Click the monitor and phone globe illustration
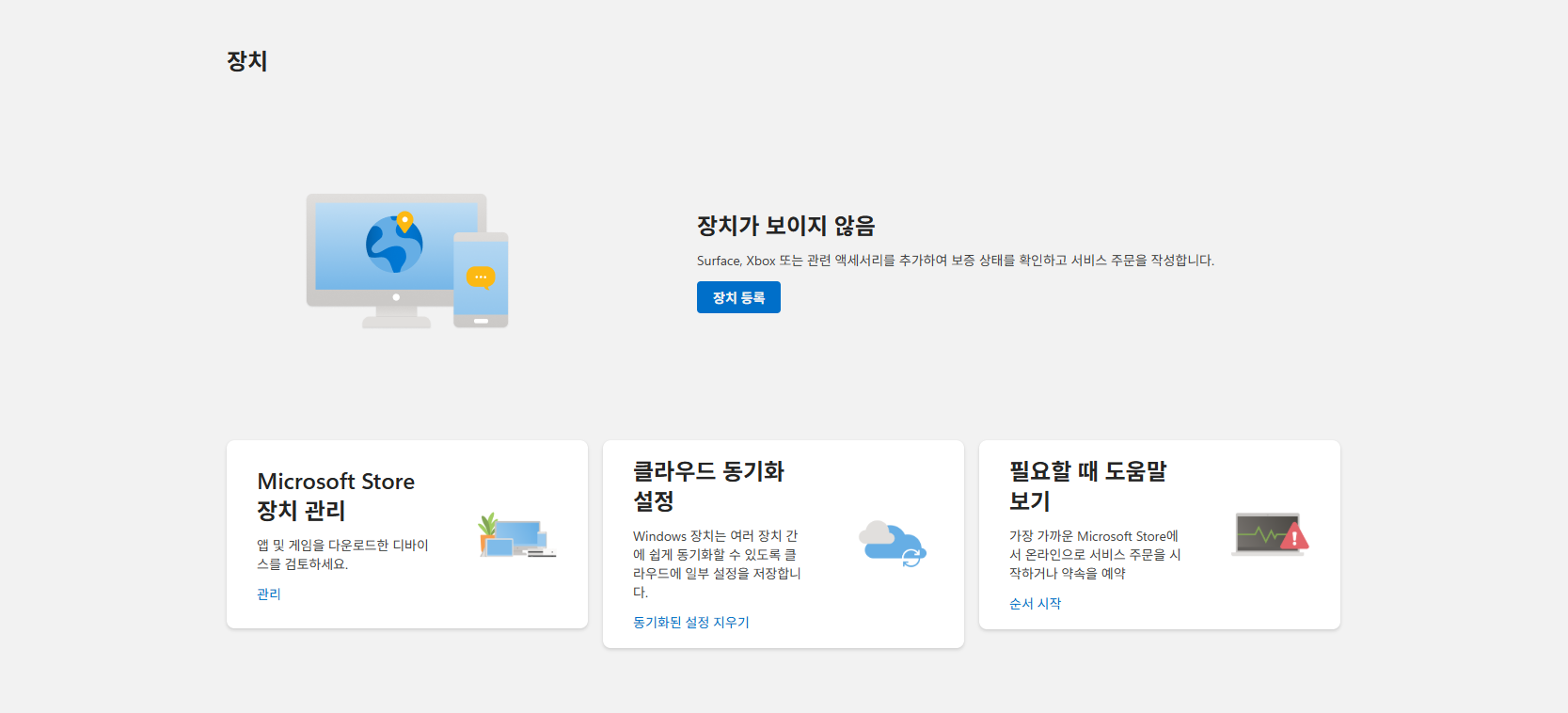Image resolution: width=1568 pixels, height=713 pixels. point(407,261)
